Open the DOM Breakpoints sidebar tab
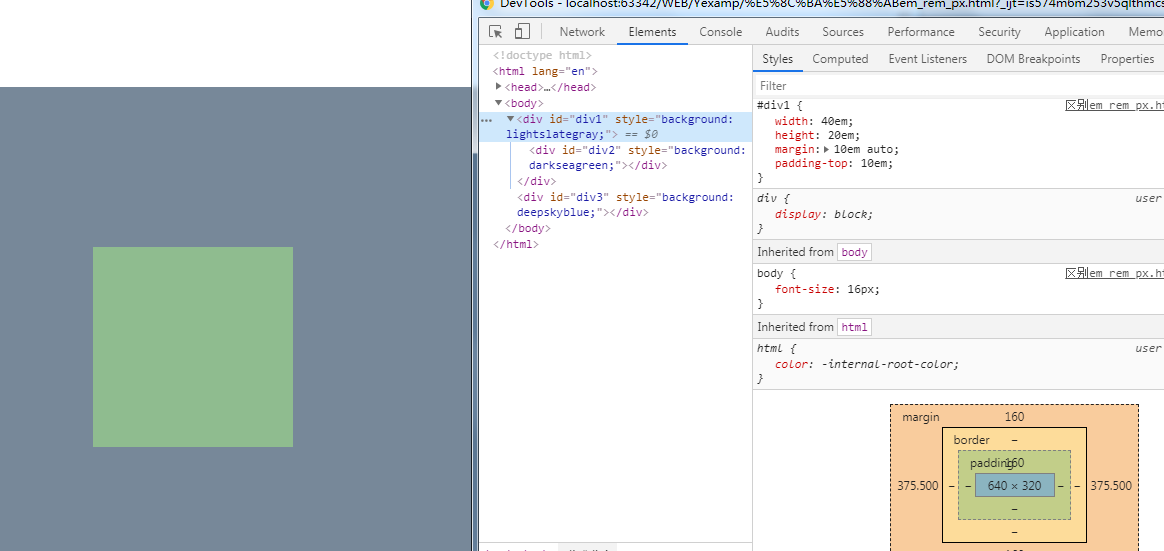Viewport: 1164px width, 551px height. [x=1033, y=59]
